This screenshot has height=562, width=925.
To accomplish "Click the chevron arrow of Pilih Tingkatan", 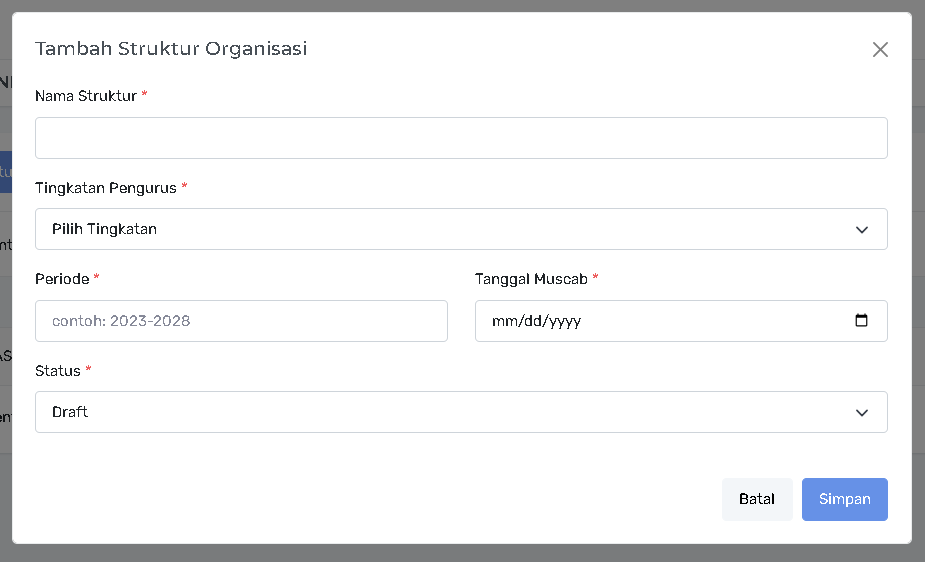I will coord(862,230).
